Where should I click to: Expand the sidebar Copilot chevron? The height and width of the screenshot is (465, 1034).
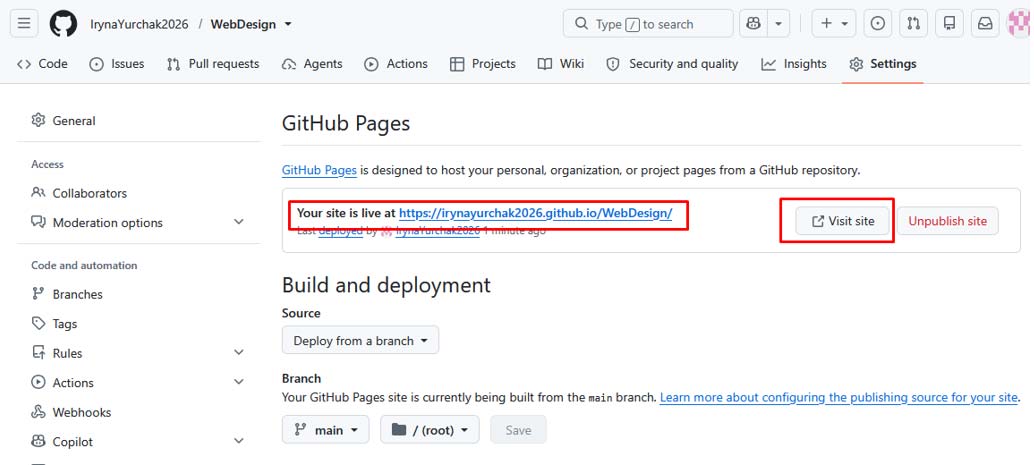pos(239,441)
